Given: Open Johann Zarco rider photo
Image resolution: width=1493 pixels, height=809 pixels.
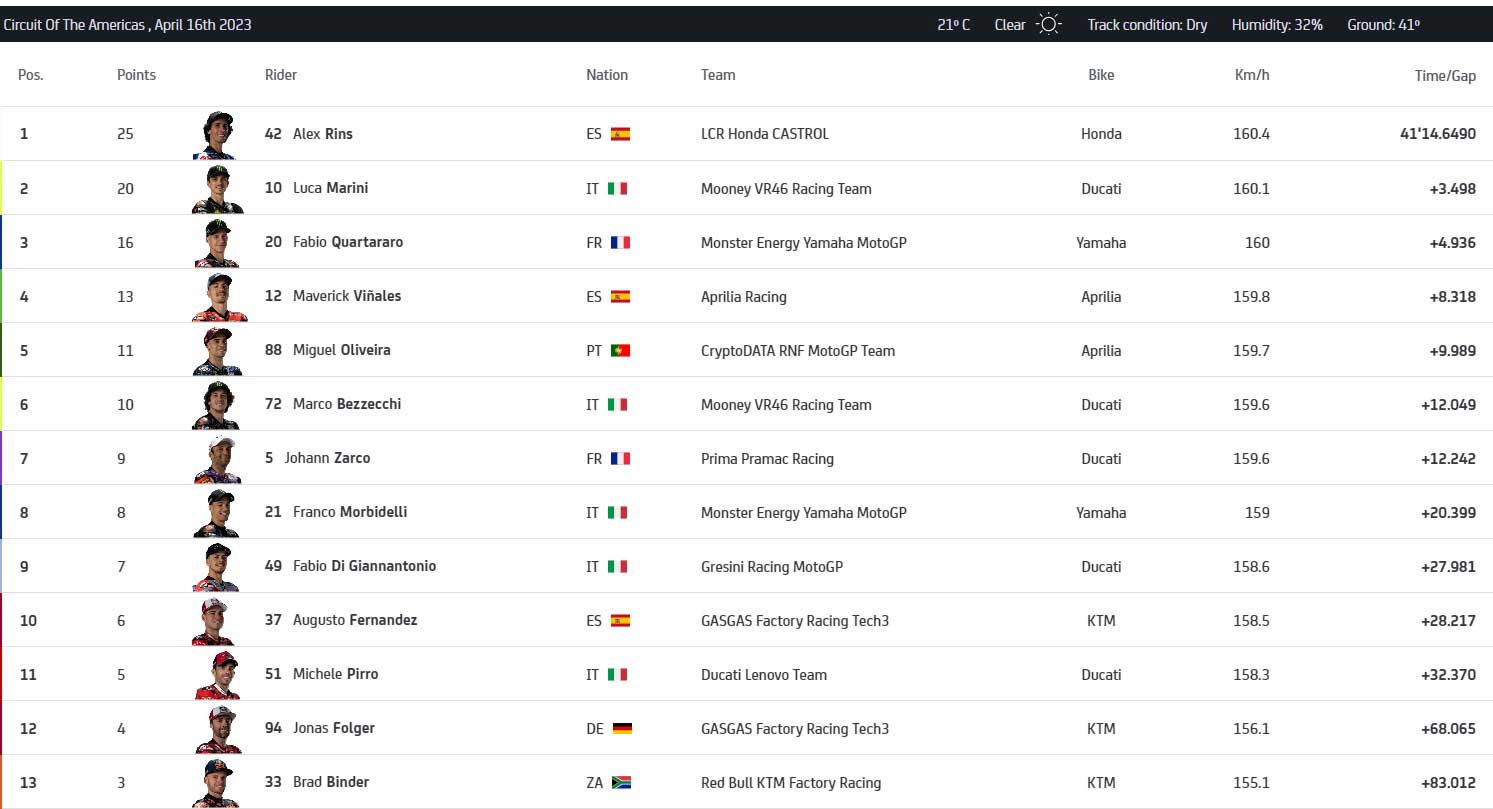Looking at the screenshot, I should tap(215, 459).
